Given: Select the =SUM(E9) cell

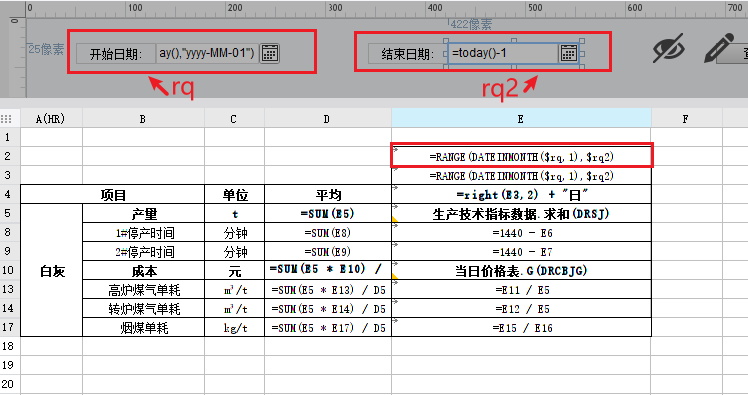Looking at the screenshot, I should click(x=328, y=251).
